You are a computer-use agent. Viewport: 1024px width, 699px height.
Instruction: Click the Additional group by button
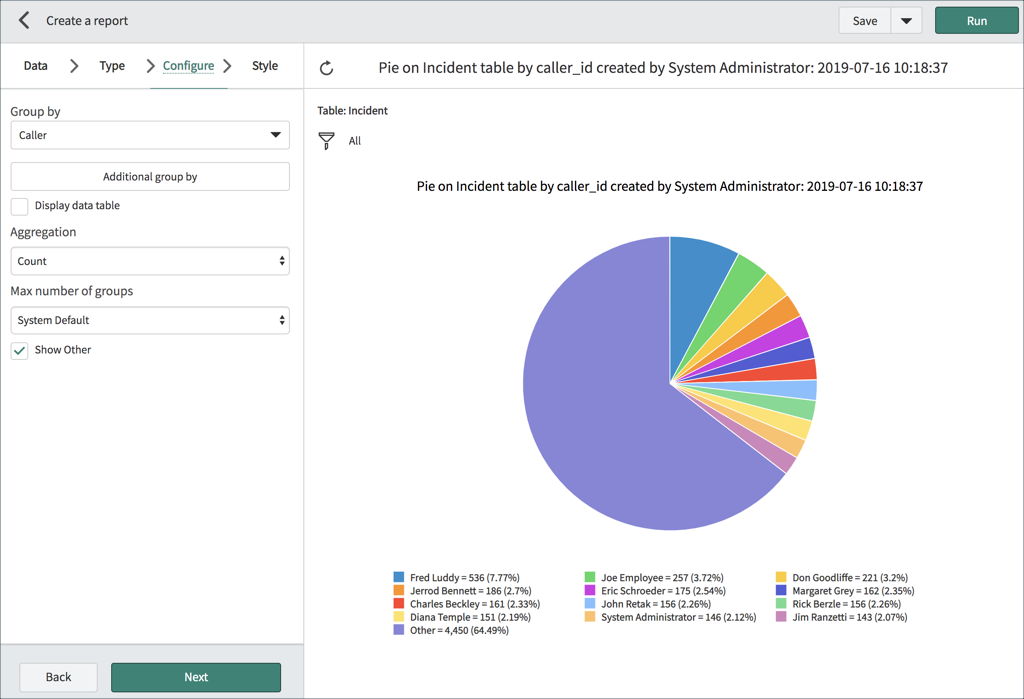(149, 176)
